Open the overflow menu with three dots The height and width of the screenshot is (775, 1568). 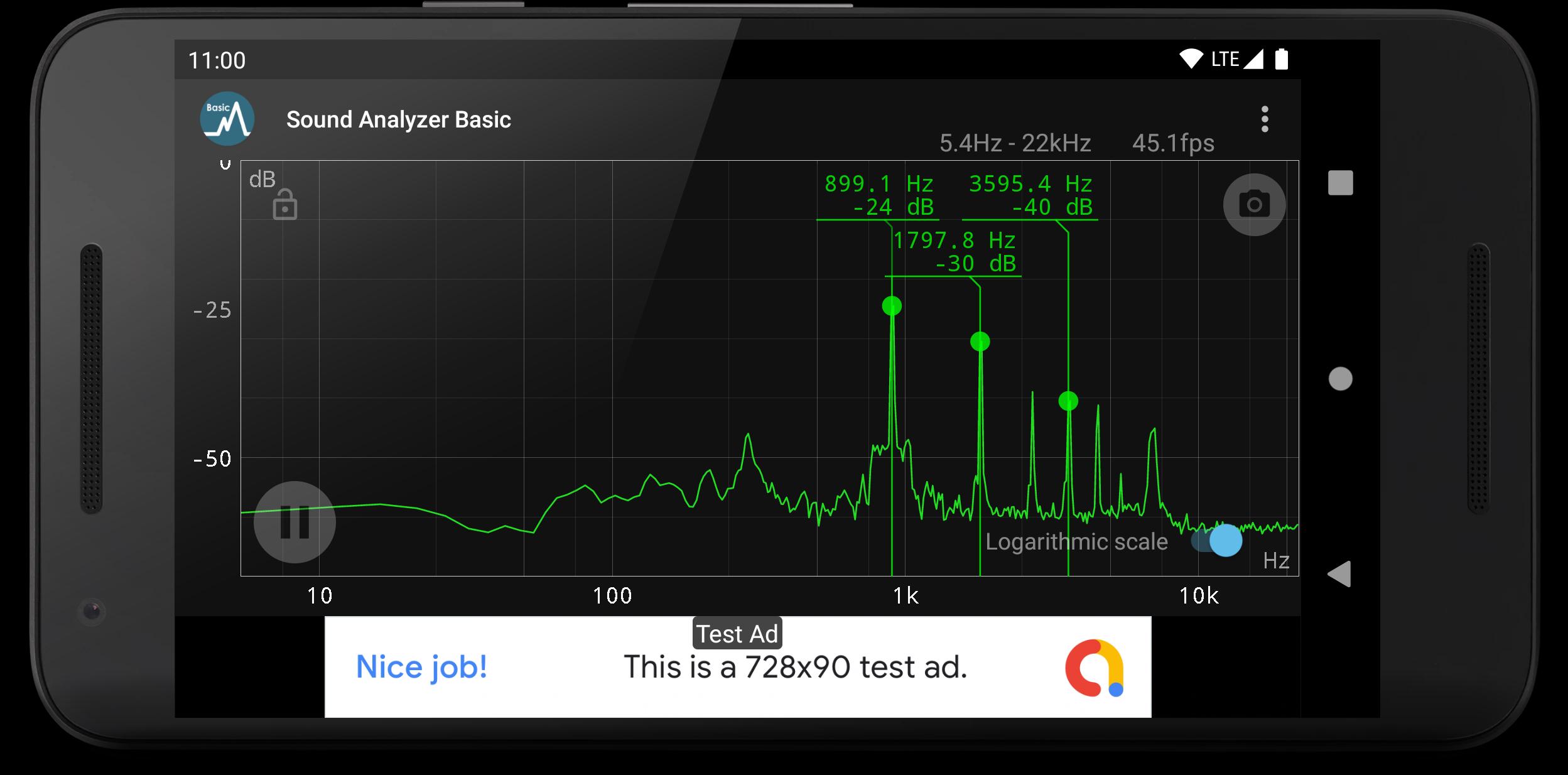click(x=1265, y=119)
